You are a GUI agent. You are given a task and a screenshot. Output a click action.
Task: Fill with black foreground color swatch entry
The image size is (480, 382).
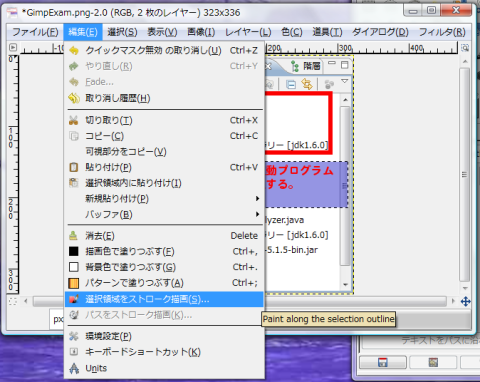74,251
